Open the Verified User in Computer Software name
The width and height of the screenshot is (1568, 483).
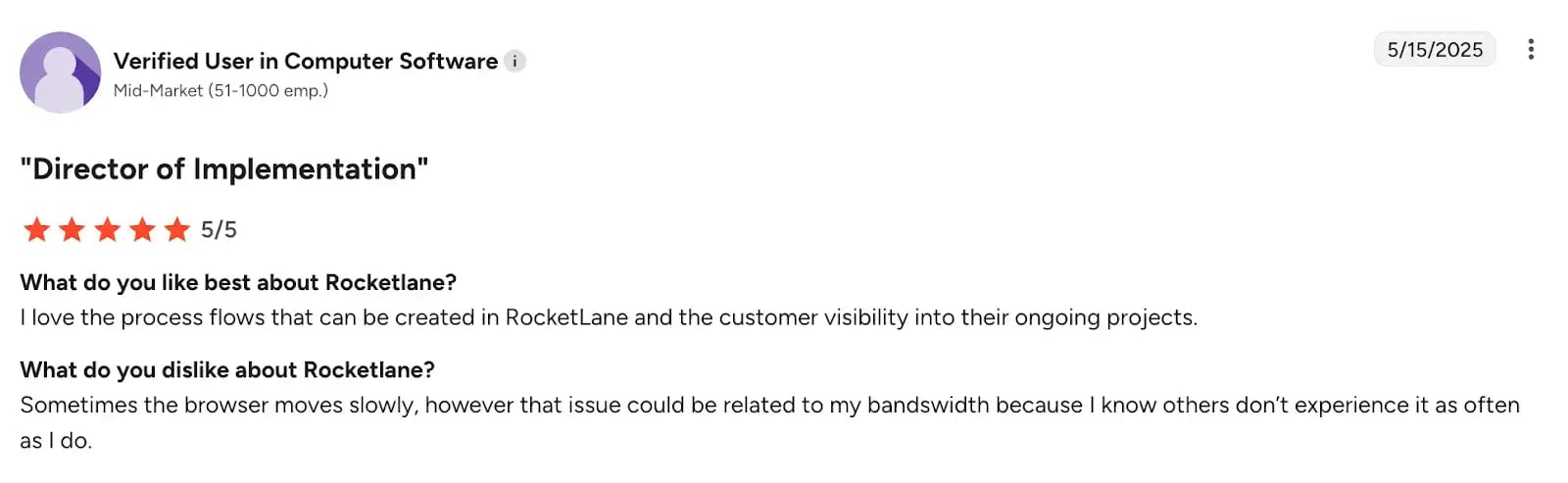pyautogui.click(x=305, y=62)
